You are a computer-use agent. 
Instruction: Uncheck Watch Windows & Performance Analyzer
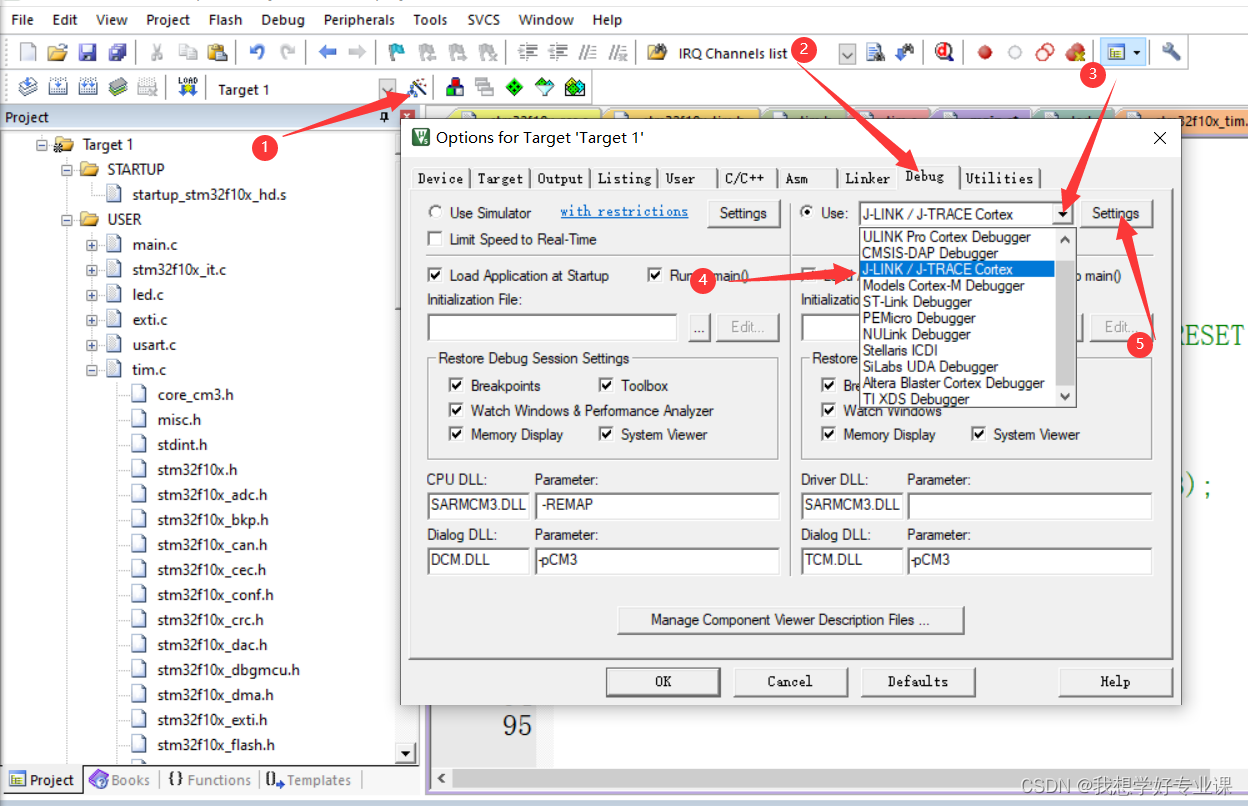click(x=457, y=410)
